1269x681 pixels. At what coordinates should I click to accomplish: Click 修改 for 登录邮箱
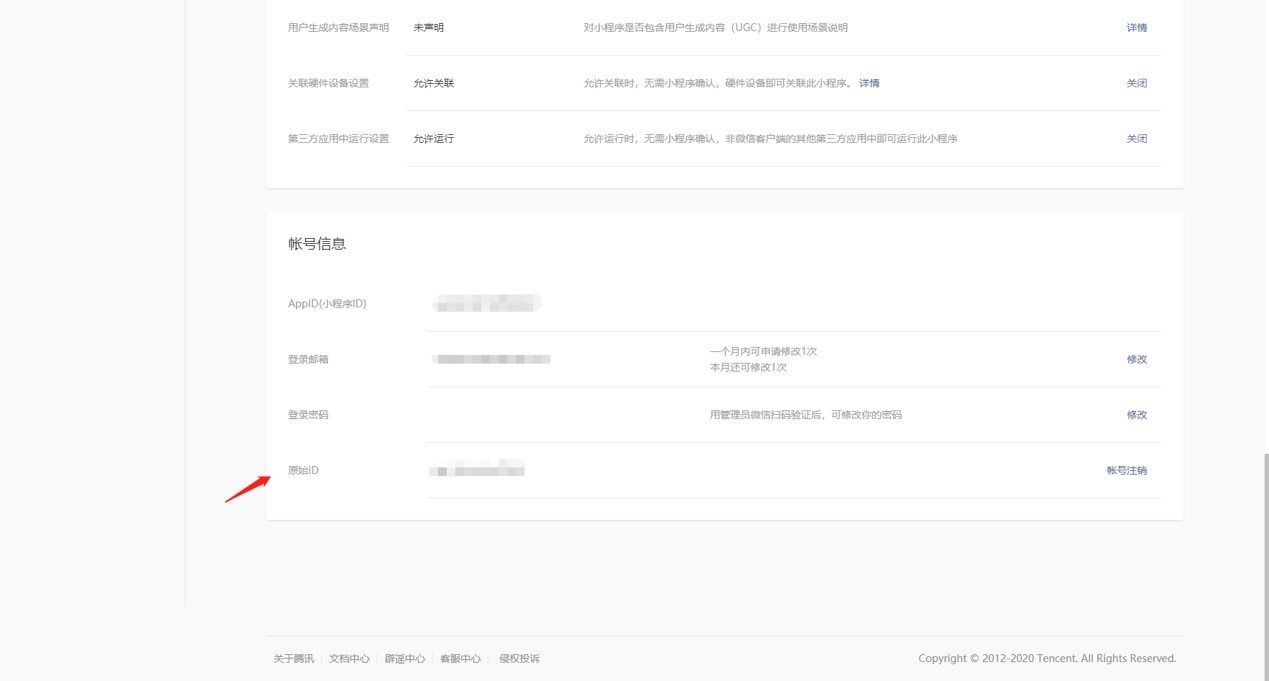1136,359
